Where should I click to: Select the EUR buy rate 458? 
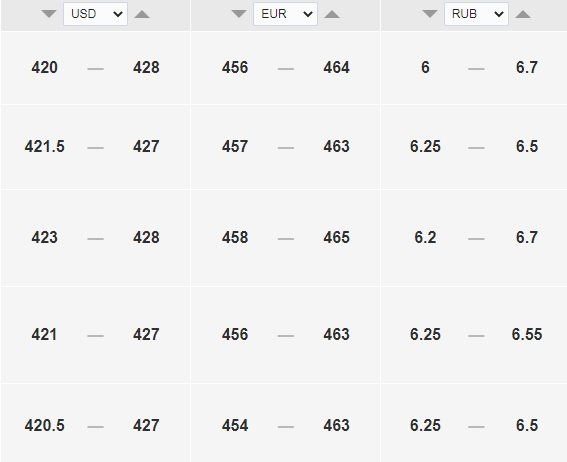pyautogui.click(x=235, y=238)
